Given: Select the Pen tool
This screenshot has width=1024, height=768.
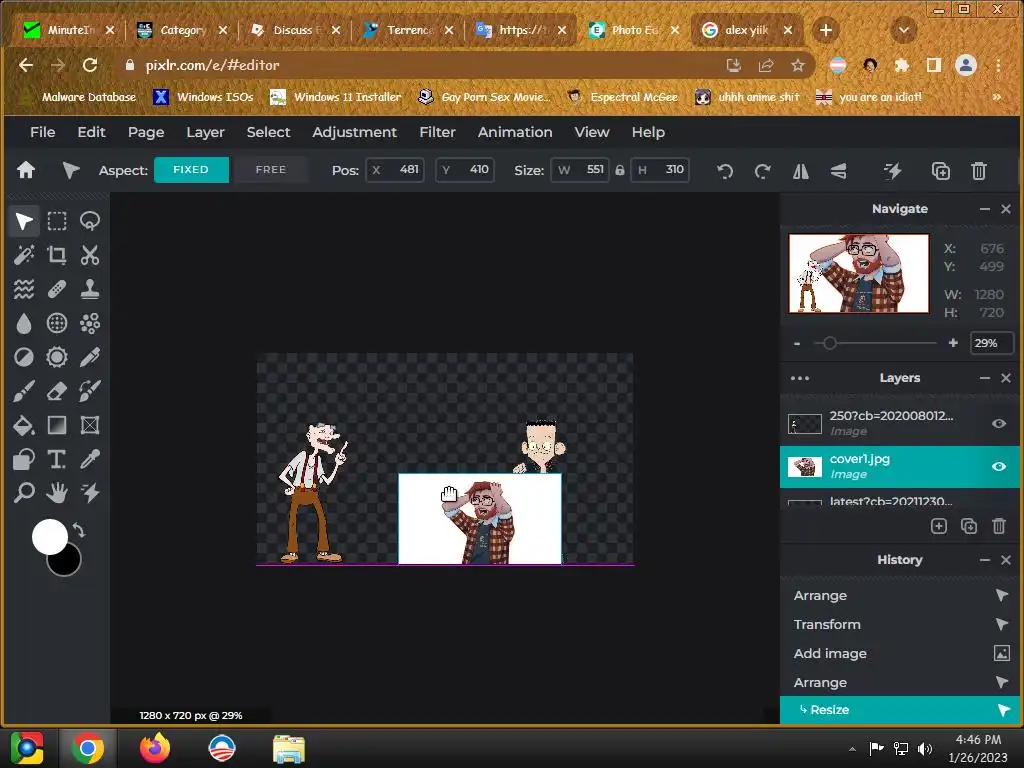Looking at the screenshot, I should pos(90,357).
